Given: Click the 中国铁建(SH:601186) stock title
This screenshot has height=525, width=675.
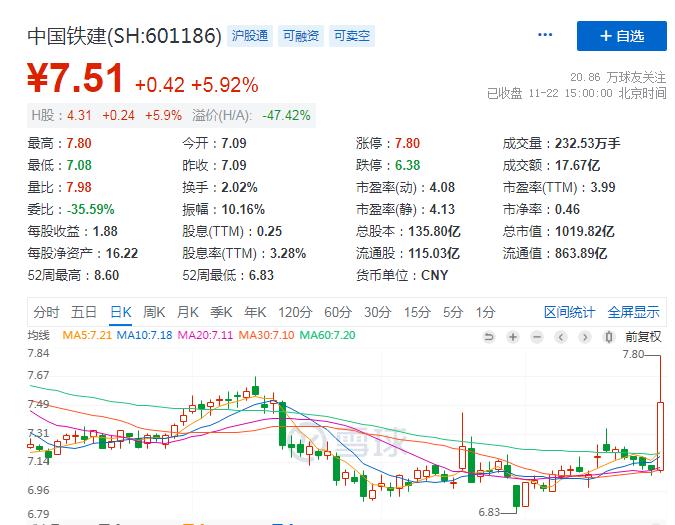Looking at the screenshot, I should pyautogui.click(x=124, y=36).
